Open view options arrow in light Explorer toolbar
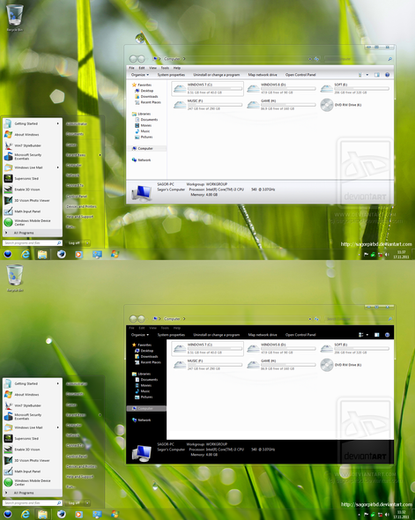 point(367,75)
